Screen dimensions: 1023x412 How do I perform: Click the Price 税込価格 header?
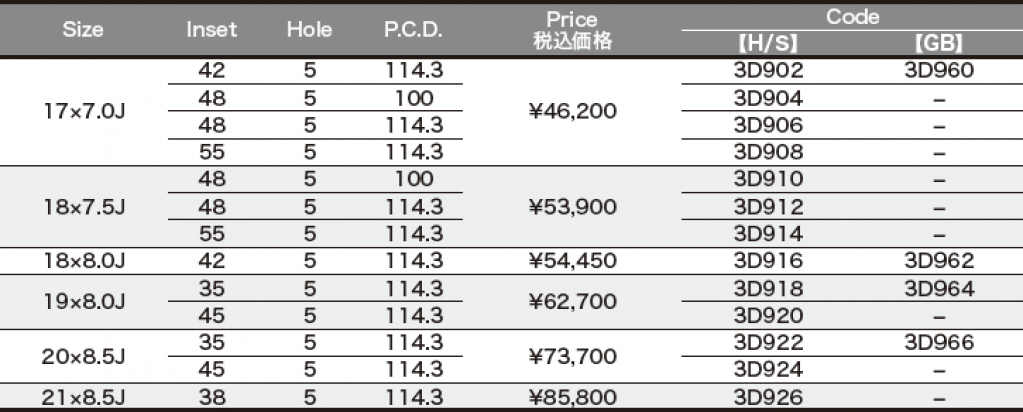(572, 30)
